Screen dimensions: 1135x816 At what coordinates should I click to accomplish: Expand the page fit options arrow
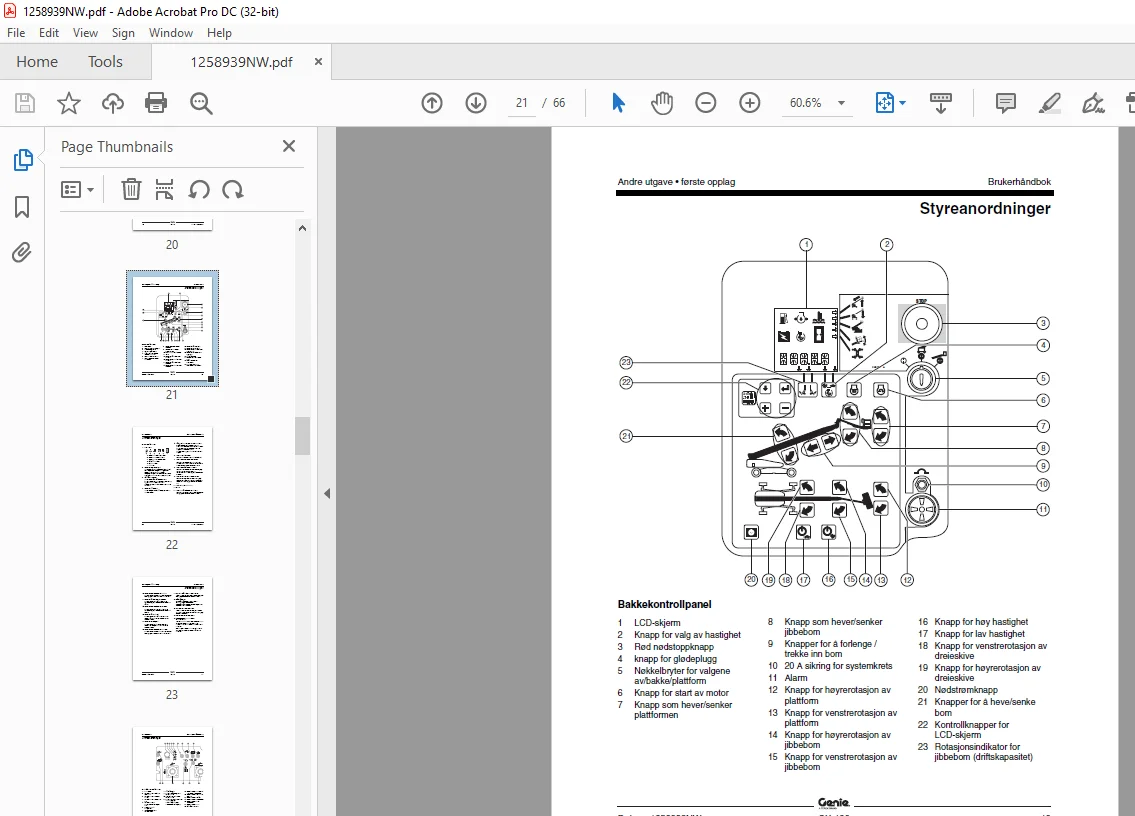point(903,103)
